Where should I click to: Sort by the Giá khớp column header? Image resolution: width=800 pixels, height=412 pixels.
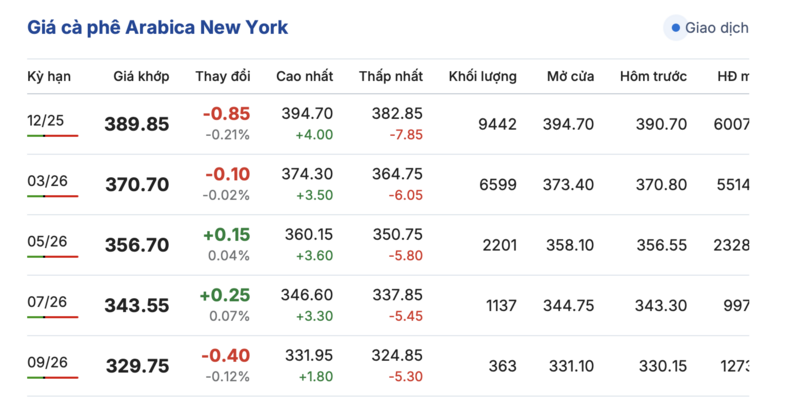coord(141,76)
